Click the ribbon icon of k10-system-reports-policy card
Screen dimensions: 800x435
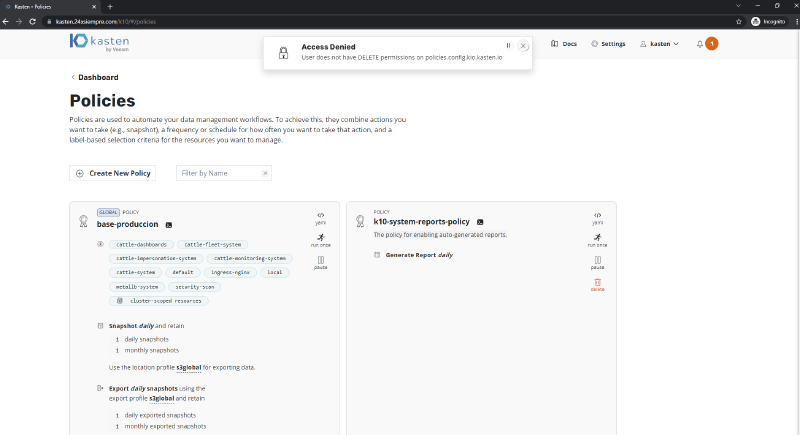pos(360,221)
